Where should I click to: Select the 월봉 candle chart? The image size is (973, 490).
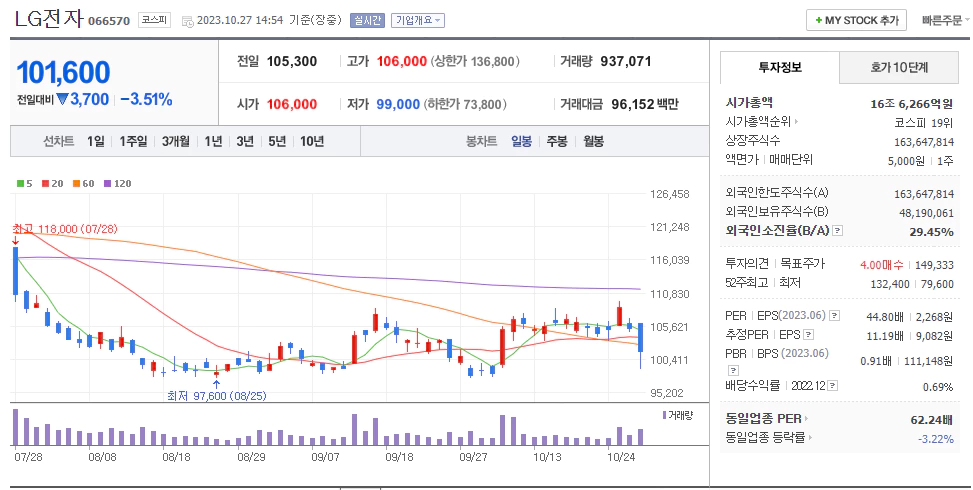point(593,141)
